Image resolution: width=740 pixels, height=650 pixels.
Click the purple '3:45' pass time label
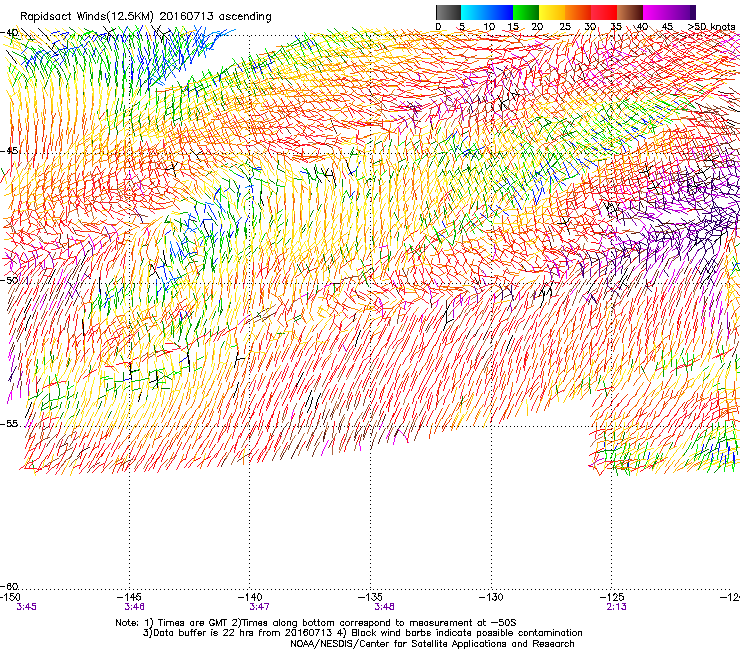(26, 607)
